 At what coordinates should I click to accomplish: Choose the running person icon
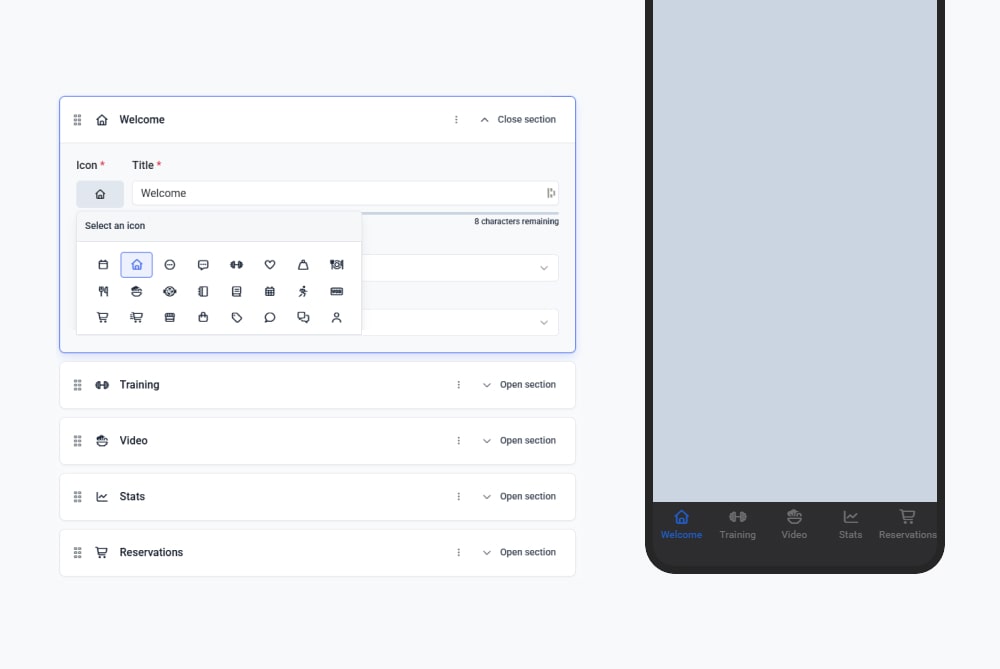[303, 291]
